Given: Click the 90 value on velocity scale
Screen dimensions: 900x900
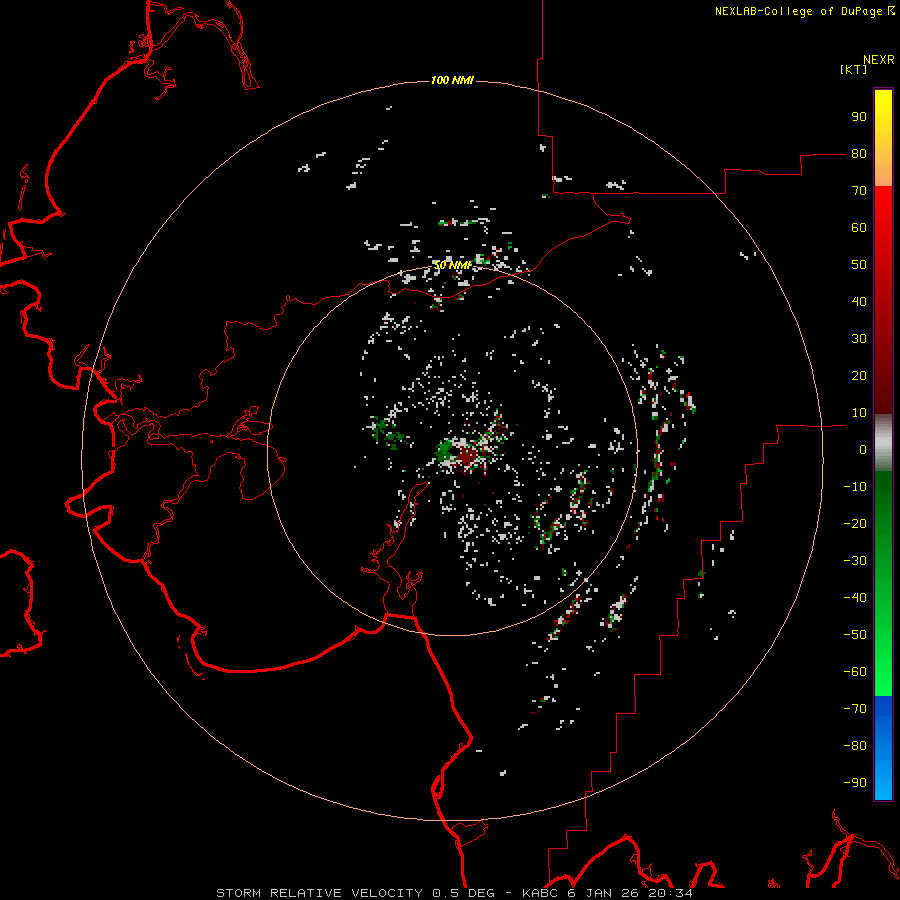Looking at the screenshot, I should (859, 117).
